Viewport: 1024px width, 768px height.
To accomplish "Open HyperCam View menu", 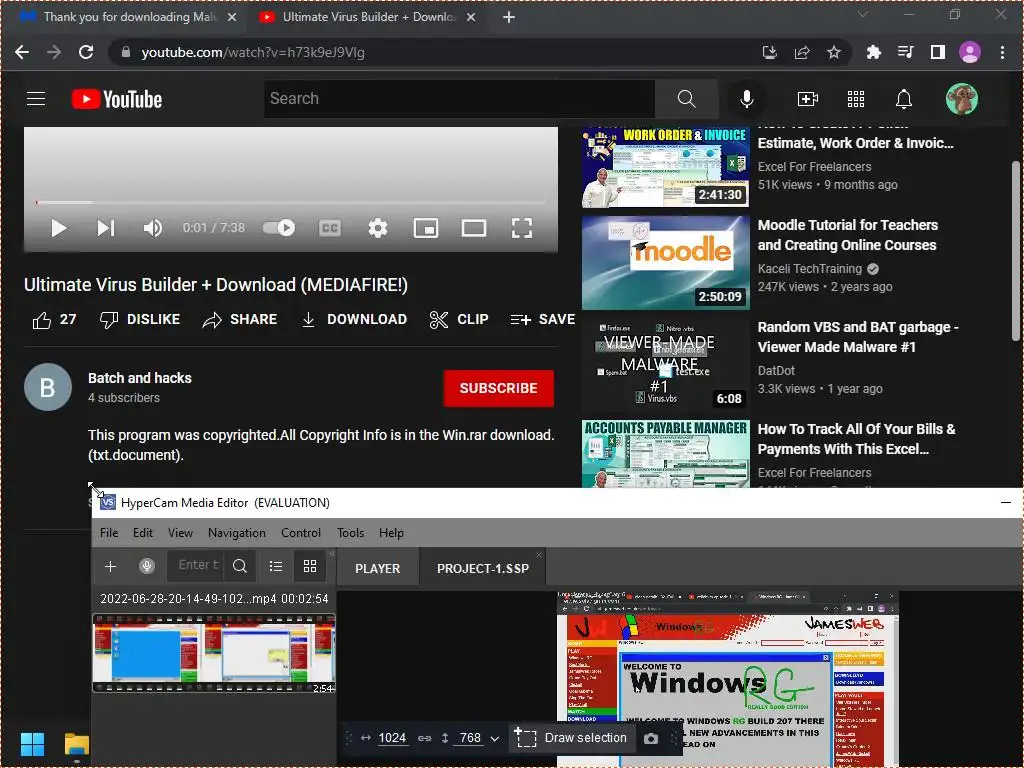I will pos(180,533).
